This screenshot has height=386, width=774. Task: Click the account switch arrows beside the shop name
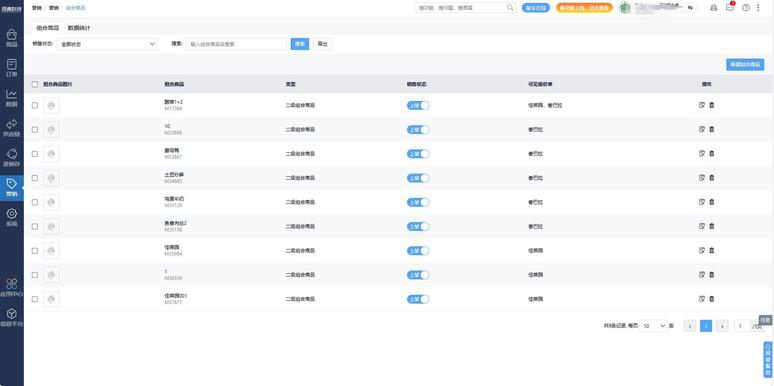[x=690, y=8]
